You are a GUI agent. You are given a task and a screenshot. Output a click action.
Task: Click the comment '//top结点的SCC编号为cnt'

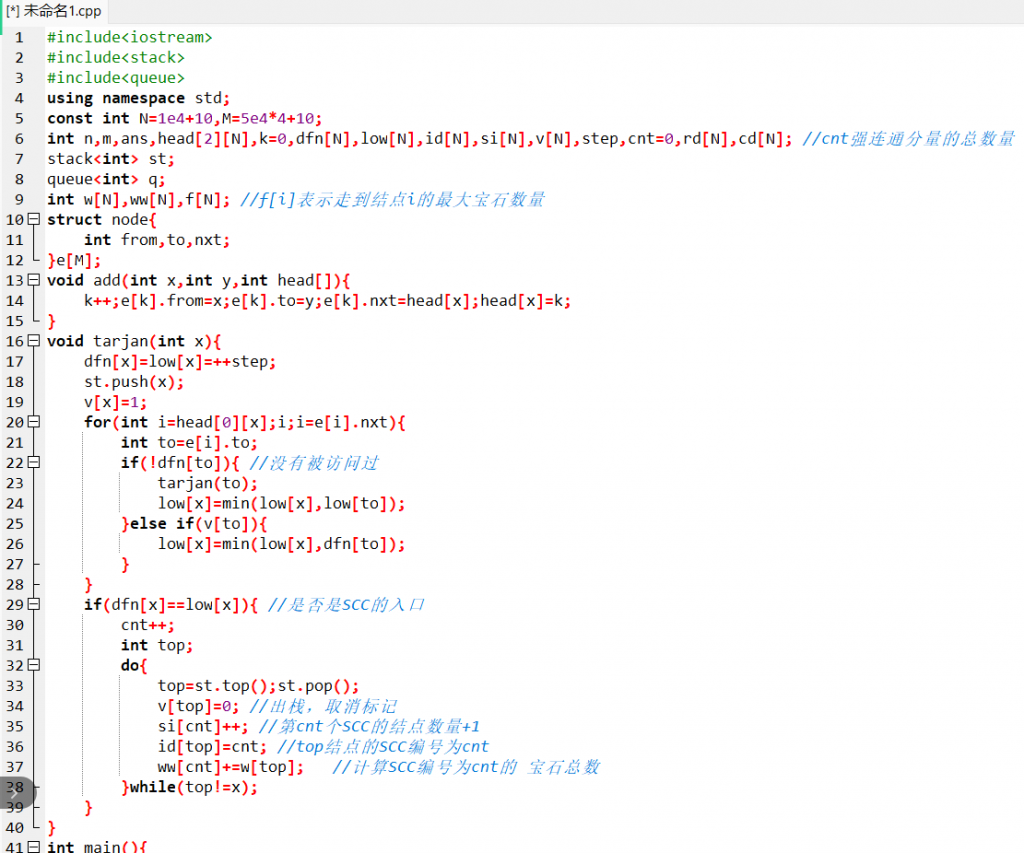pos(383,746)
